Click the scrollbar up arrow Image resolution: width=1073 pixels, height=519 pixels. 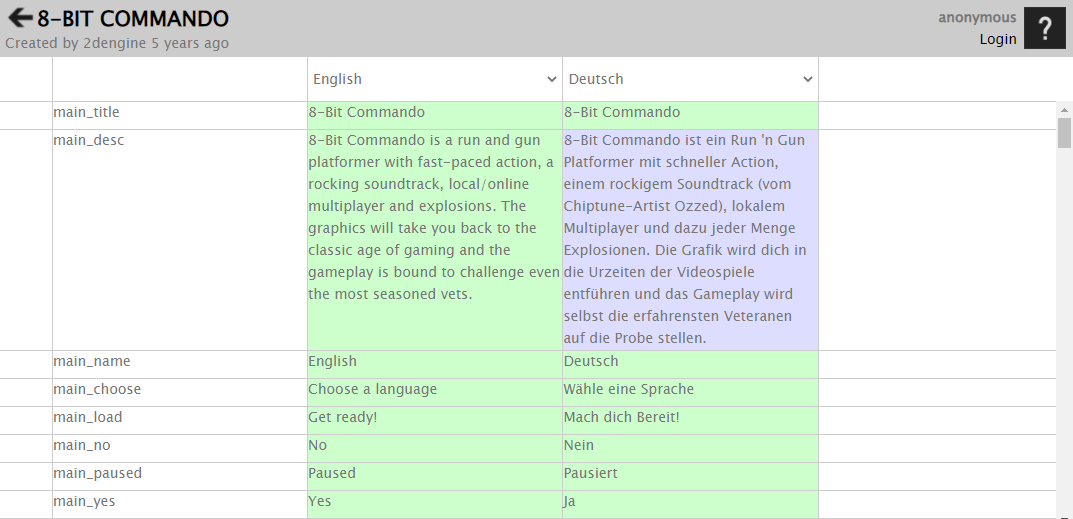[1064, 110]
